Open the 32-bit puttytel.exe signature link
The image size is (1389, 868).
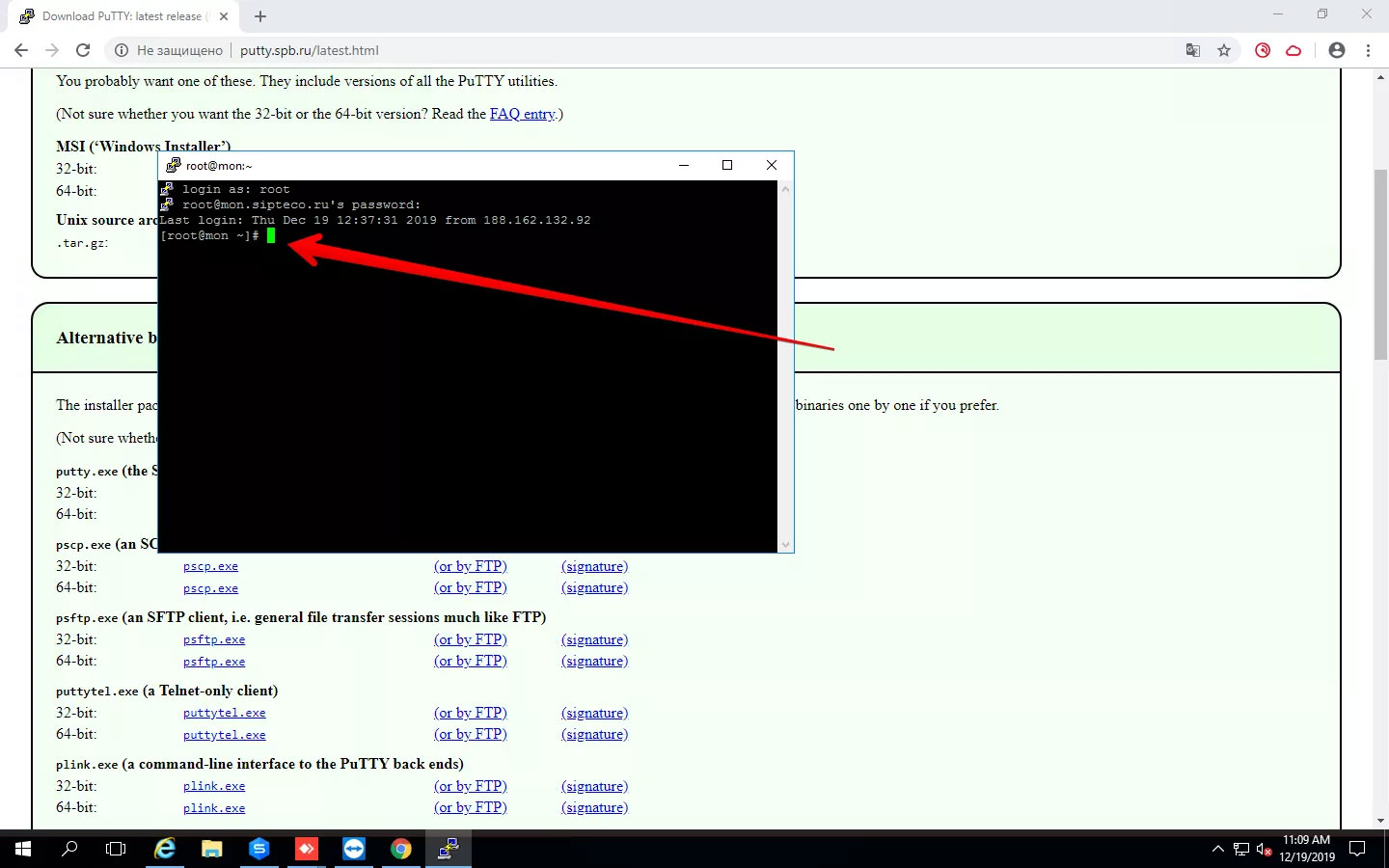(x=594, y=713)
